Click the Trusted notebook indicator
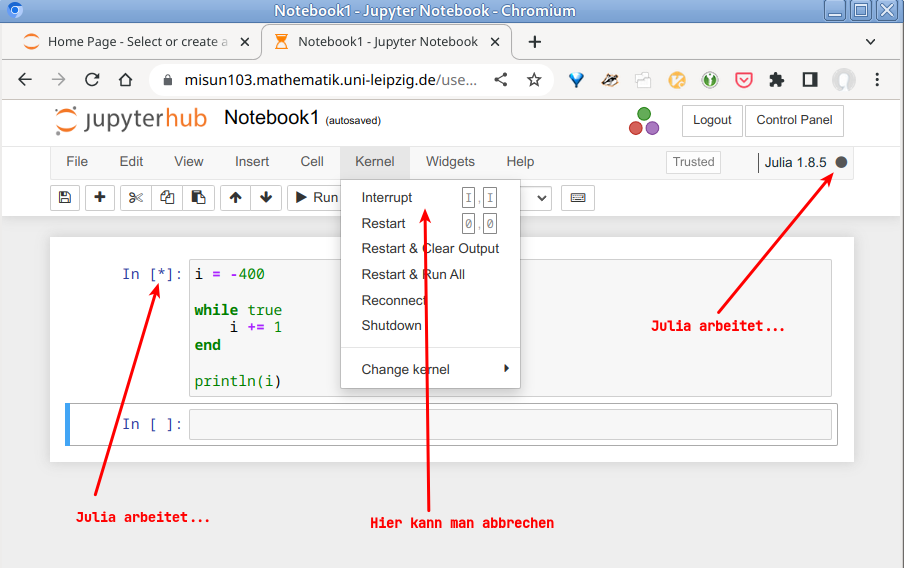Viewport: 904px width, 568px height. [x=693, y=162]
